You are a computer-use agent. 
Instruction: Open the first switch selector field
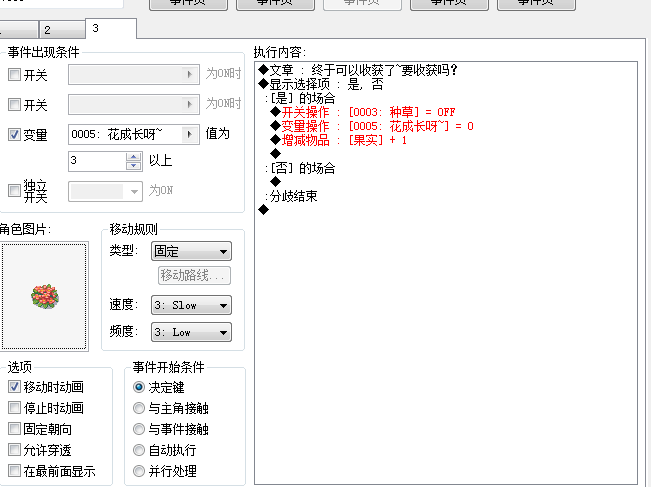tap(134, 75)
